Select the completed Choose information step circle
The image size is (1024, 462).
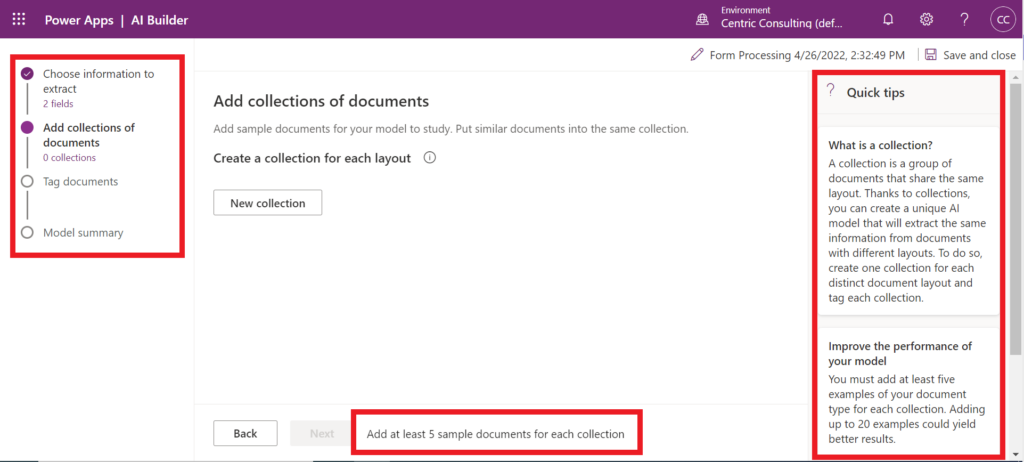coord(27,74)
